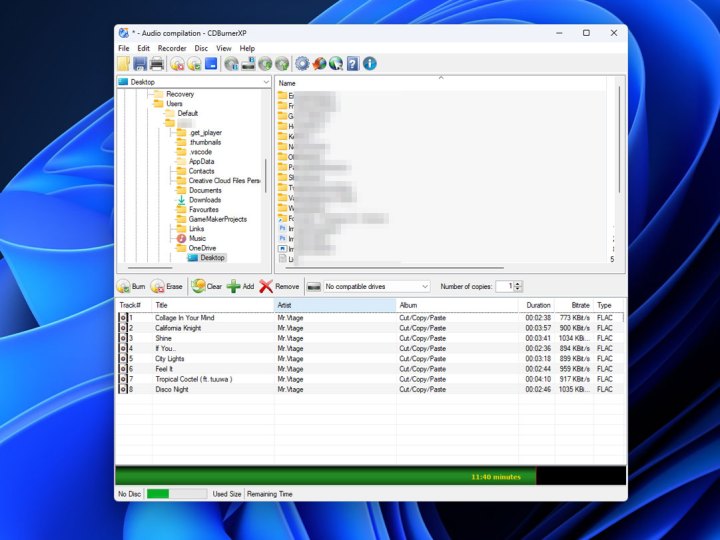This screenshot has height=540, width=720.
Task: Click the Clear button
Action: tap(206, 287)
